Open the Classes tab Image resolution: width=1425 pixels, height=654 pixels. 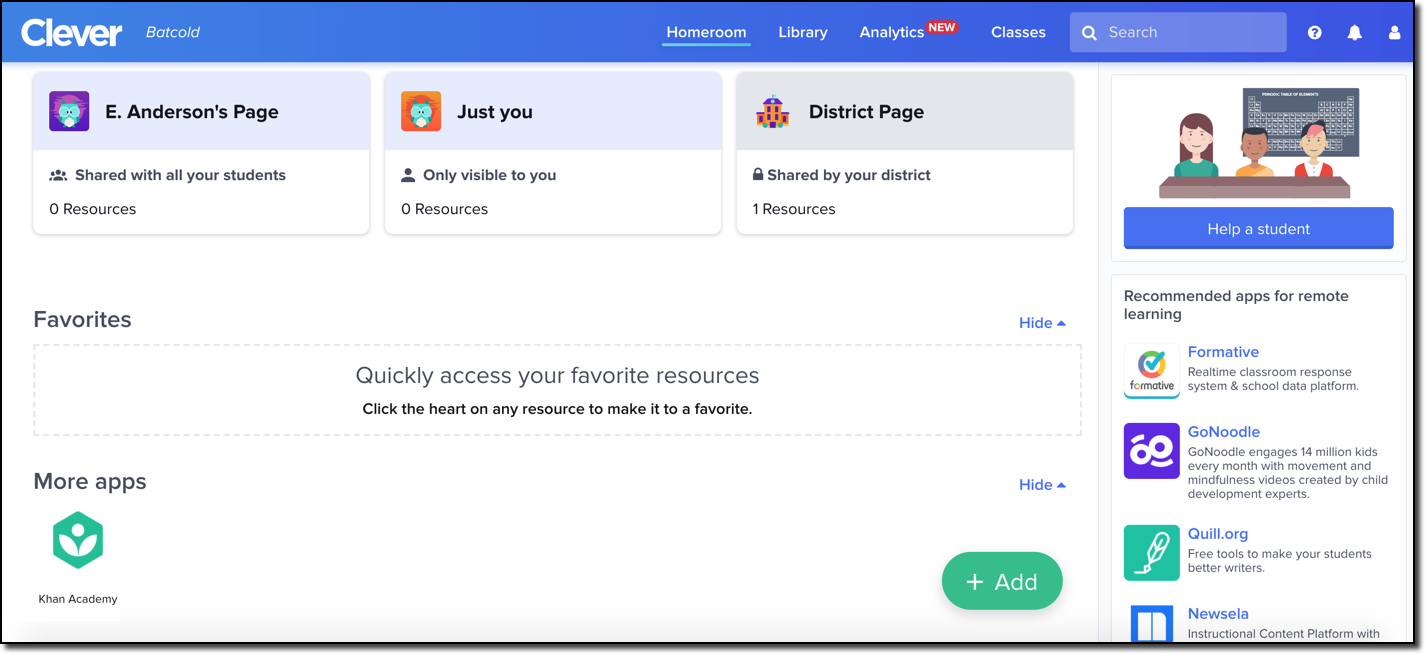(1018, 32)
